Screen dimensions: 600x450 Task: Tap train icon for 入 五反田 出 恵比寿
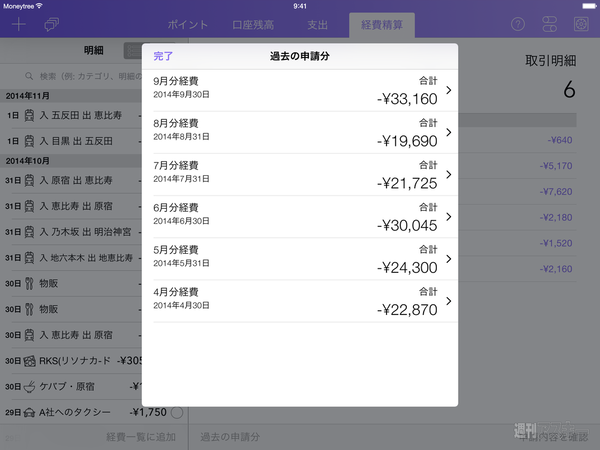pyautogui.click(x=29, y=115)
